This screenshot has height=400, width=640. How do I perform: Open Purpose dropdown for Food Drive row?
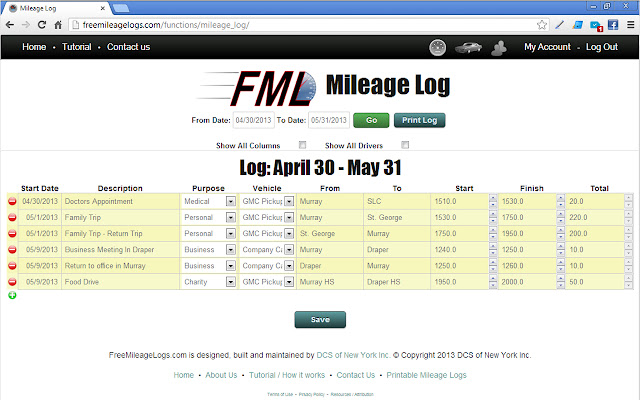click(x=231, y=282)
